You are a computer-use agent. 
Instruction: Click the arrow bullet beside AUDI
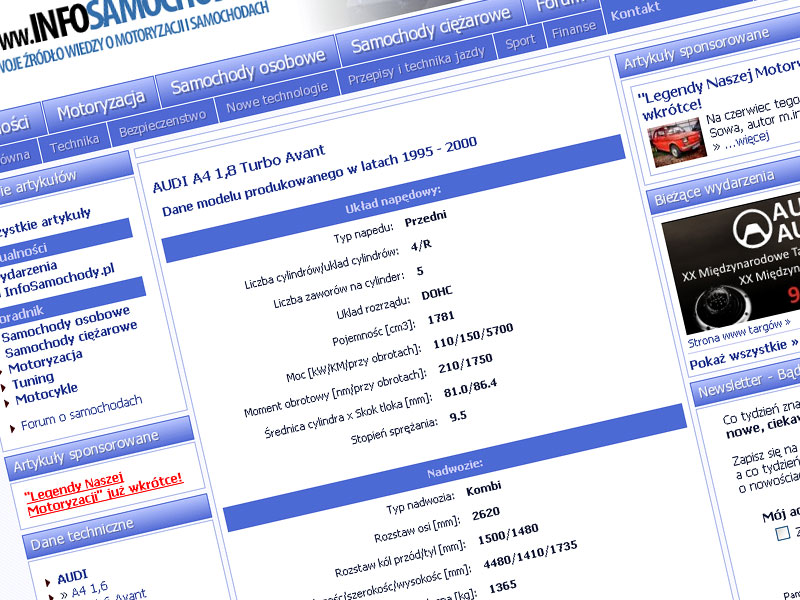click(48, 582)
